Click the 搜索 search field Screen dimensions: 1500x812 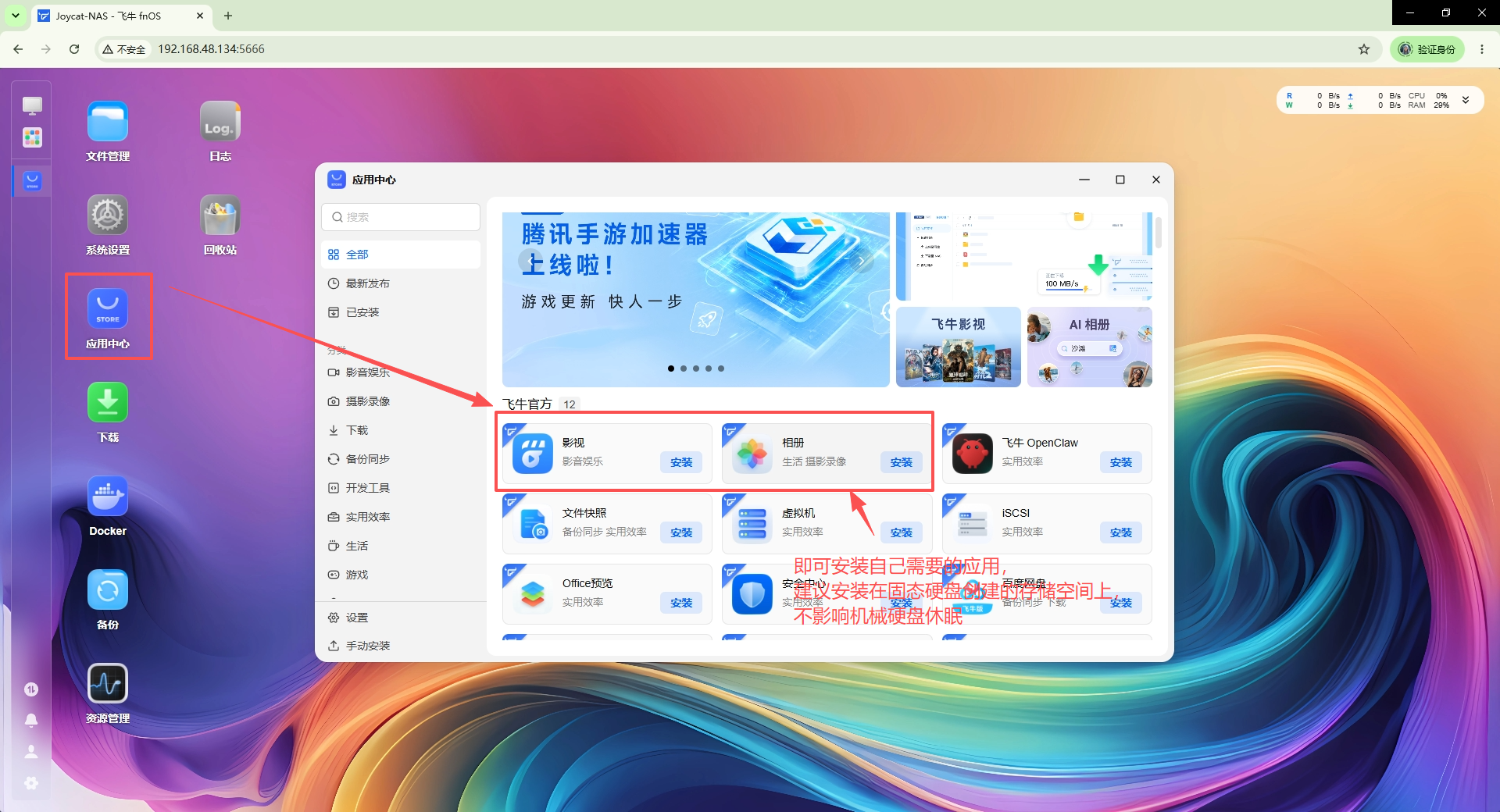point(401,217)
